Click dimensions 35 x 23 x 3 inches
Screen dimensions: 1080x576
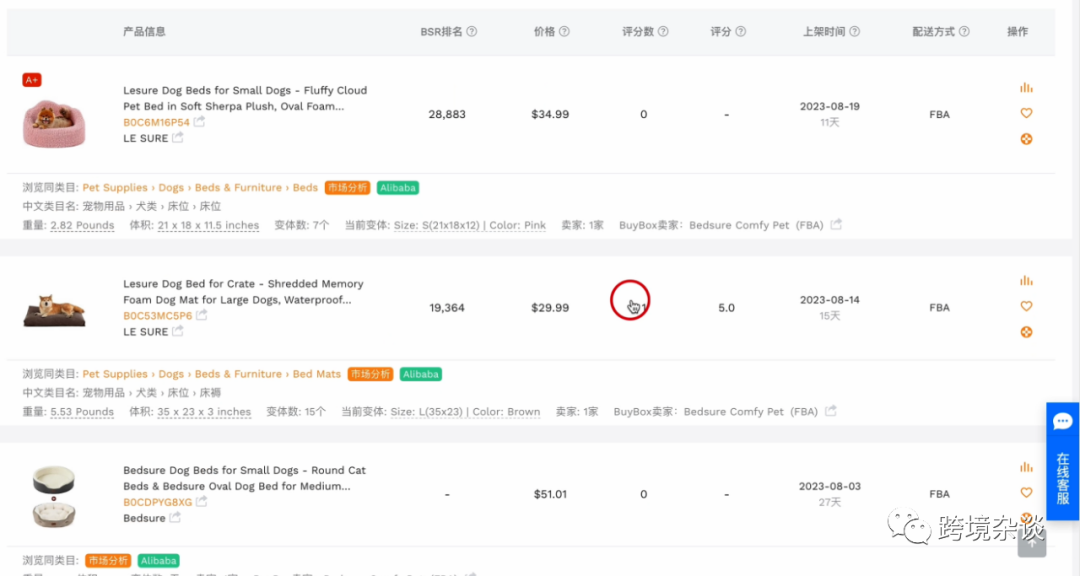coord(204,412)
